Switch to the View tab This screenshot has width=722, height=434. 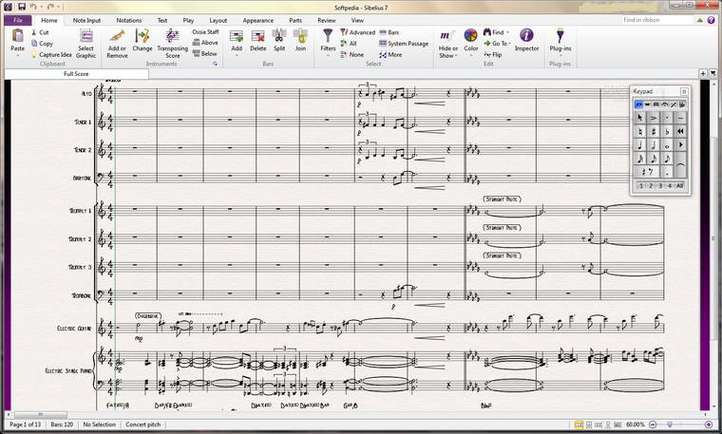357,20
